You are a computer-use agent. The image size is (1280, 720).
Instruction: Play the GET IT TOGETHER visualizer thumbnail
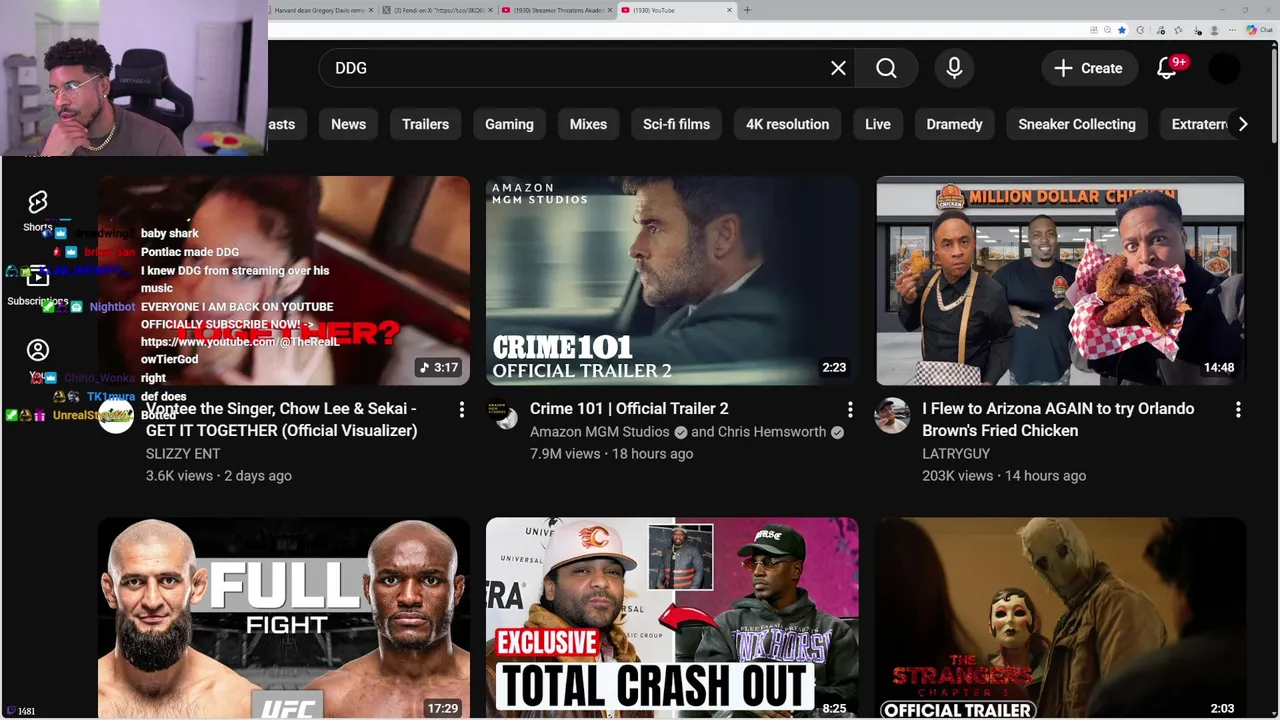tap(284, 281)
